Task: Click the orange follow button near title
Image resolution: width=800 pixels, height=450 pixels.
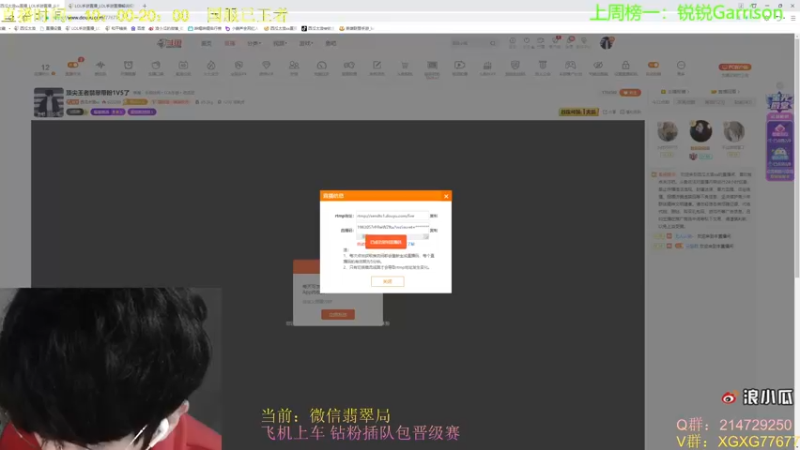Action: (630, 92)
